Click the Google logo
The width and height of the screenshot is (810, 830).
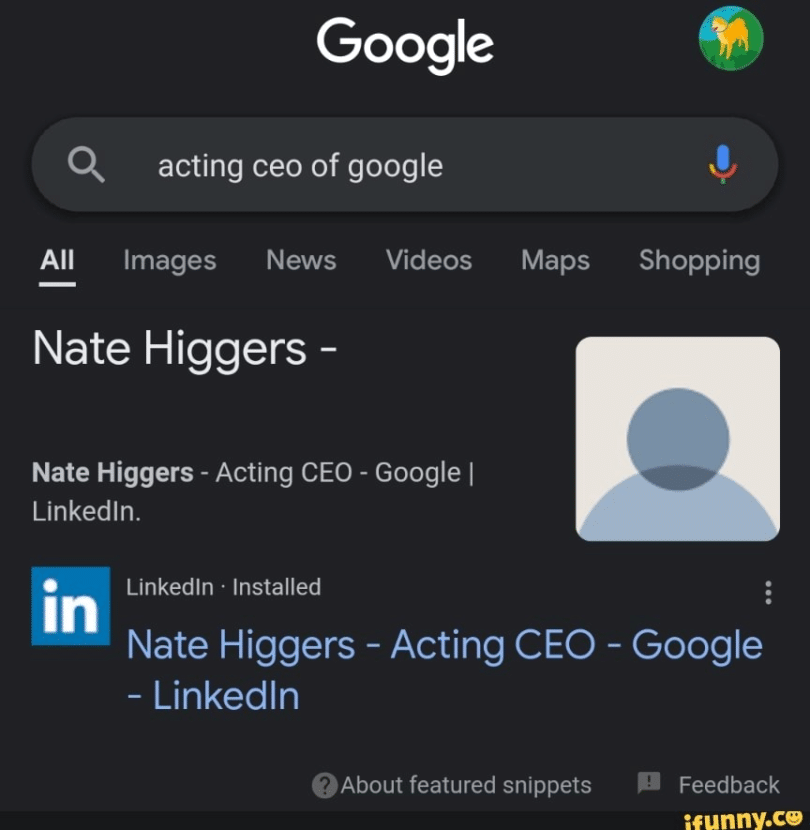pos(405,44)
